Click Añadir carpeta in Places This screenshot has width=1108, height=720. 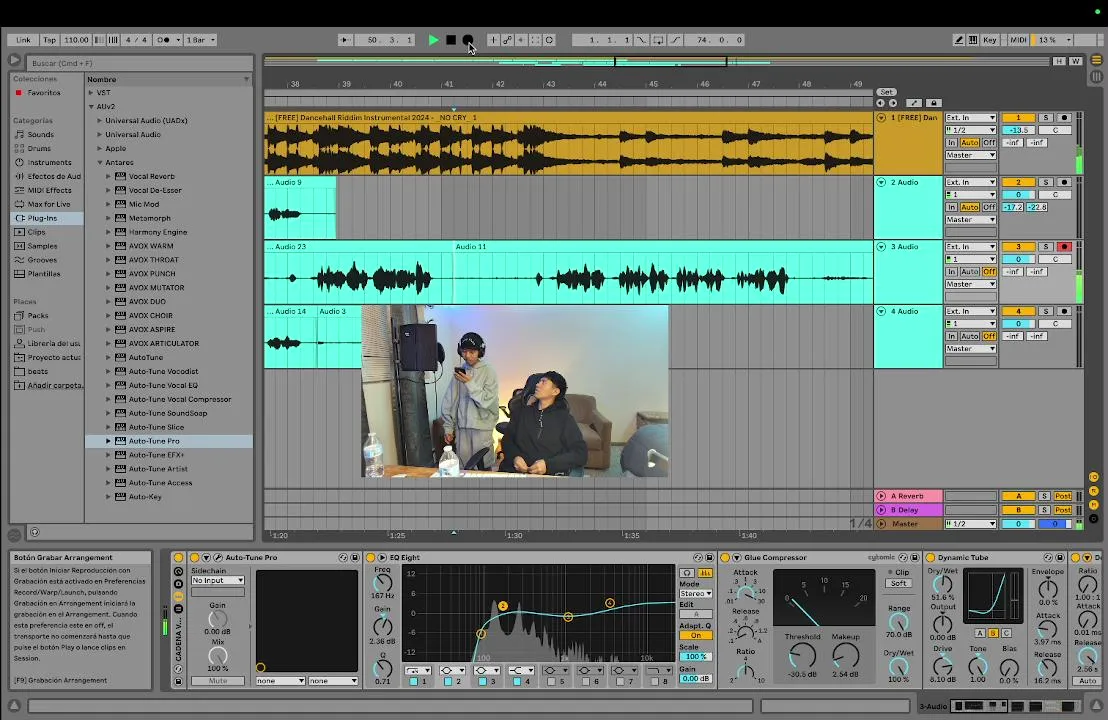pos(54,385)
